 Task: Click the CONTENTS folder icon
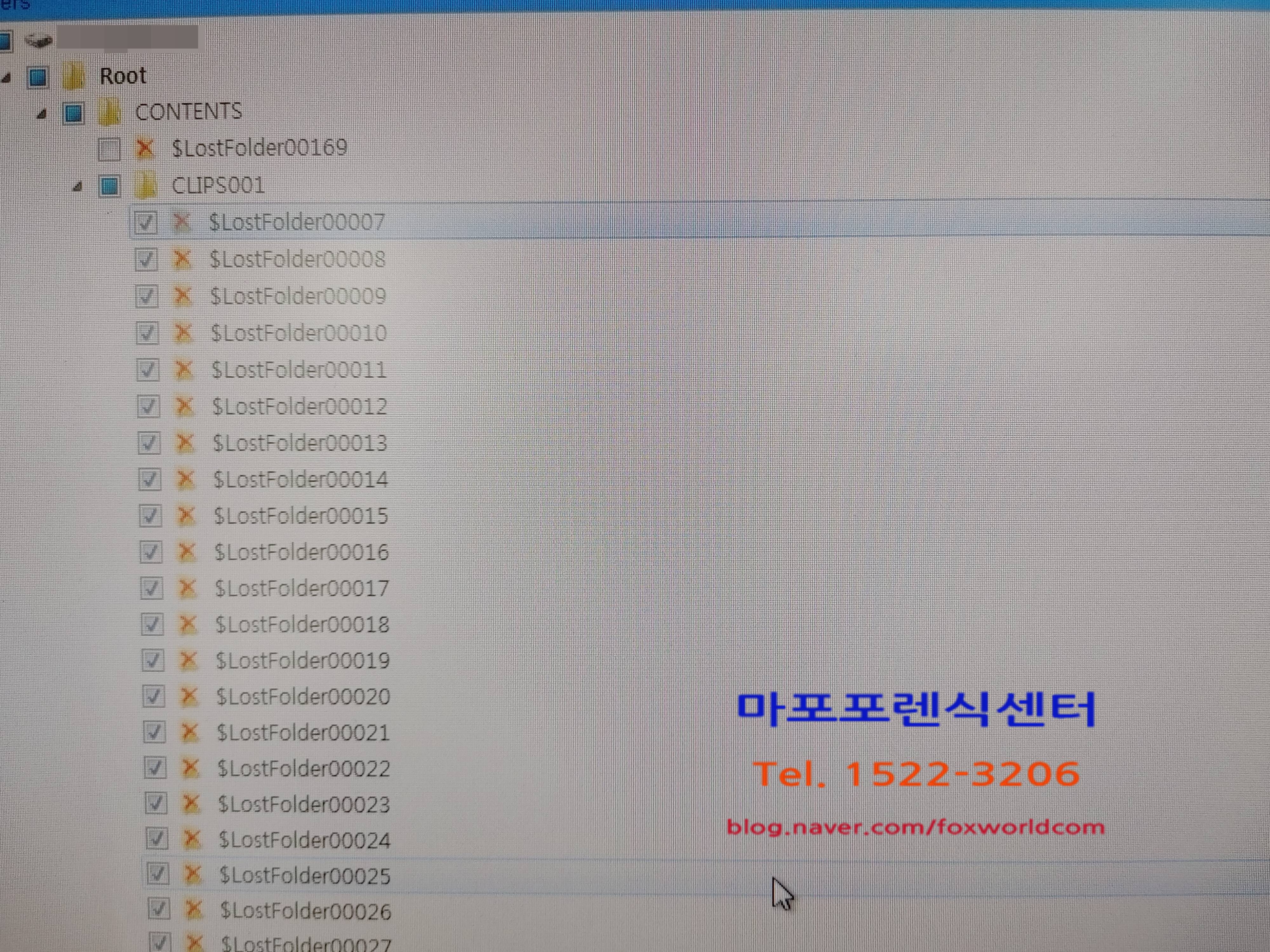point(109,112)
